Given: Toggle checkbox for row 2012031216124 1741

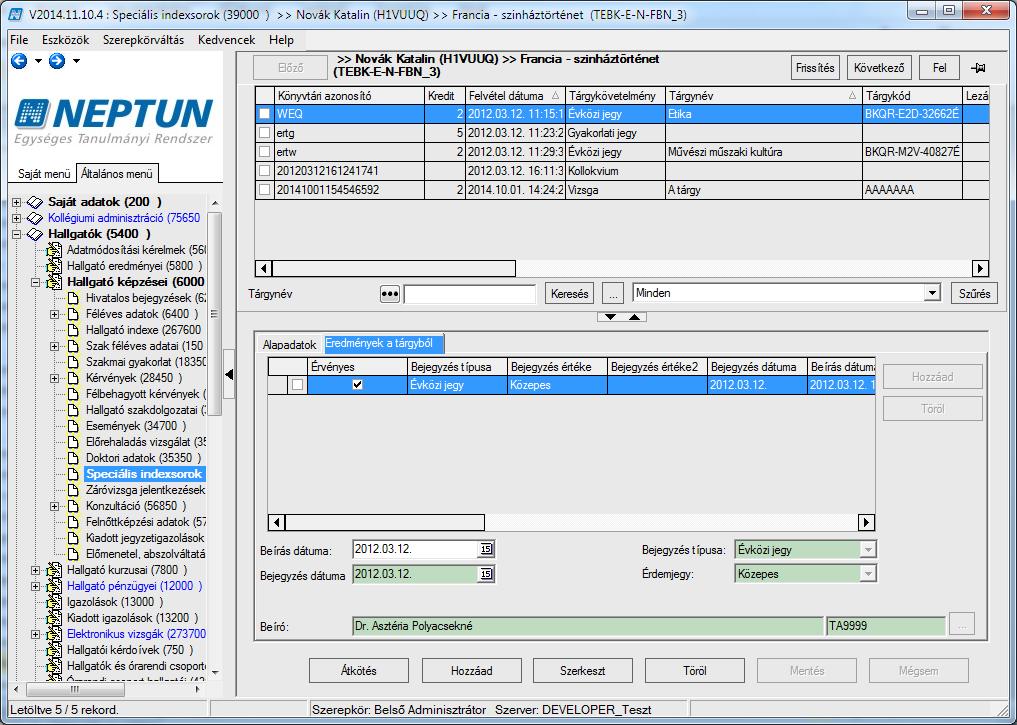Looking at the screenshot, I should click(265, 171).
